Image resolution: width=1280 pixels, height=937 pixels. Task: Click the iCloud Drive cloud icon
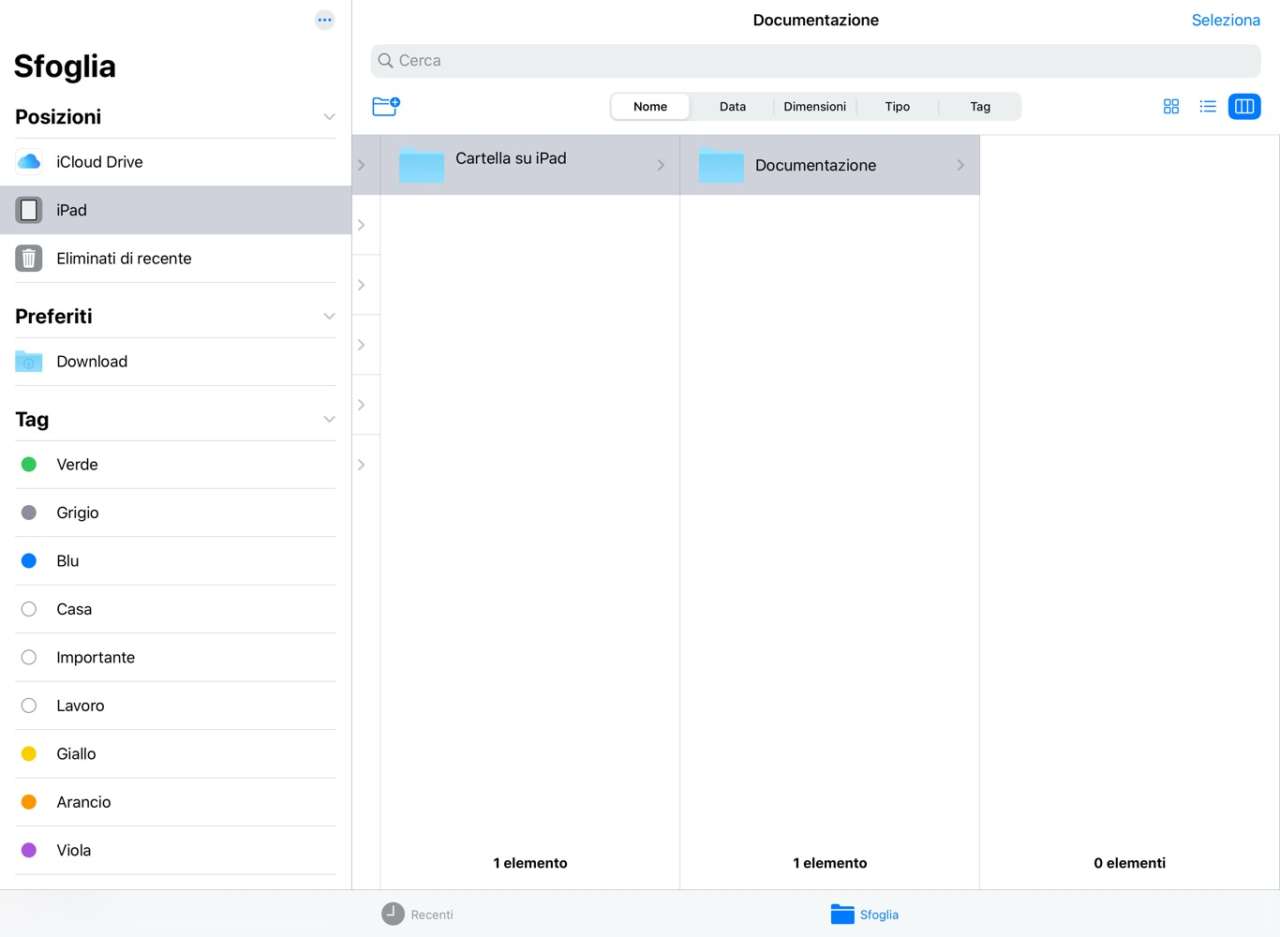coord(29,162)
